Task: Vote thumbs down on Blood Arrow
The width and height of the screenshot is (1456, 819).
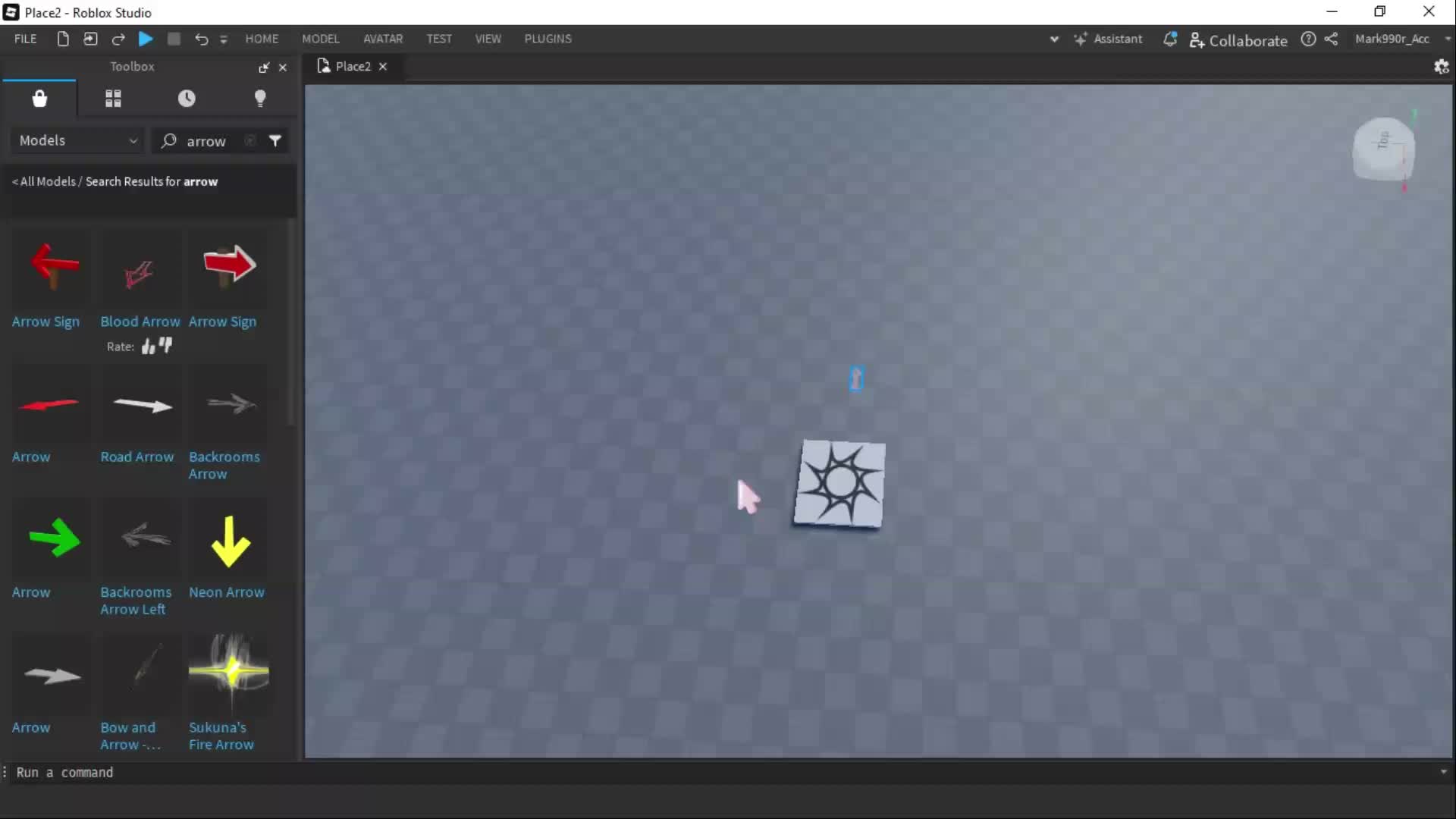Action: pos(166,346)
